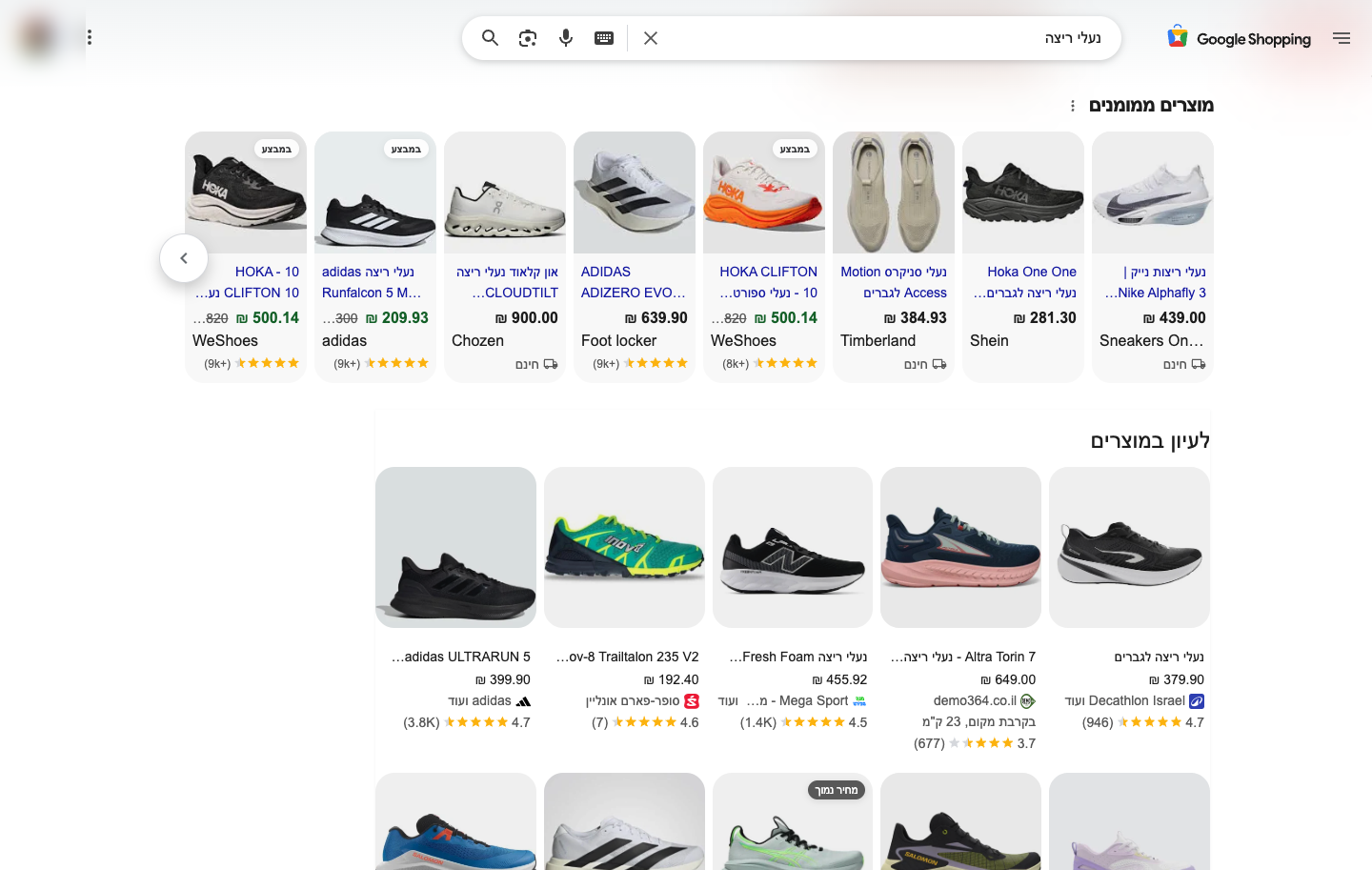1372x870 pixels.
Task: Click the ₪ 639.90 price
Action: coord(656,318)
